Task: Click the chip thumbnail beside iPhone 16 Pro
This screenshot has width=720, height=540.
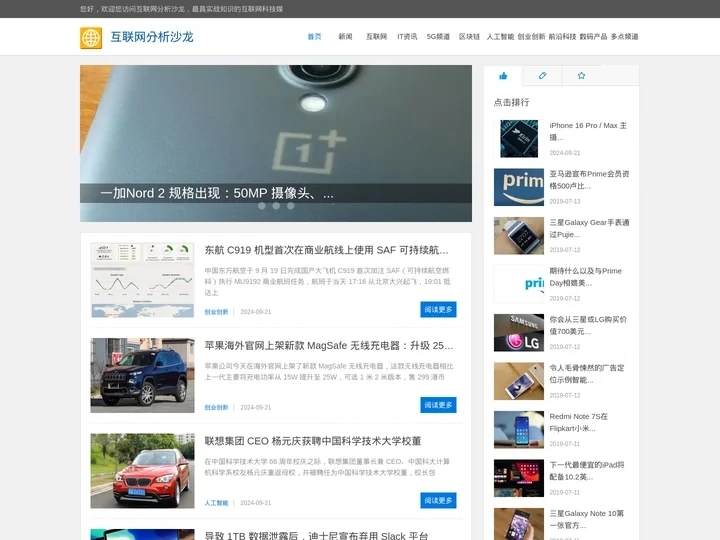Action: click(519, 139)
